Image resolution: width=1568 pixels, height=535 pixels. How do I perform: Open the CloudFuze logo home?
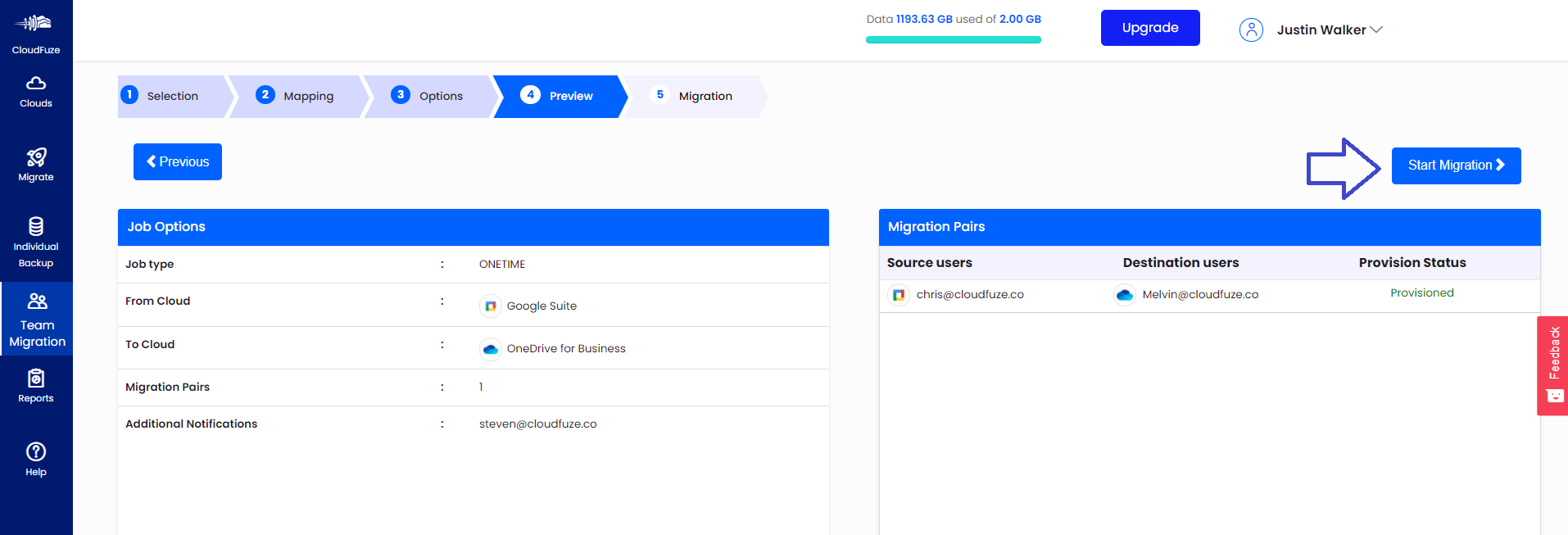click(x=35, y=33)
